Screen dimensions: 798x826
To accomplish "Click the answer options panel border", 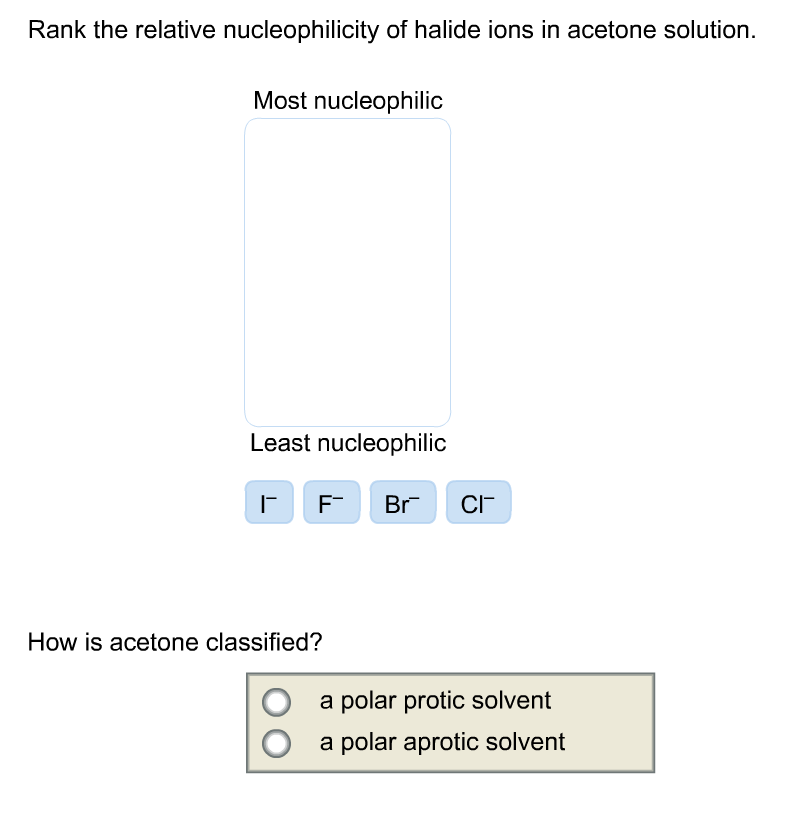I will click(450, 674).
